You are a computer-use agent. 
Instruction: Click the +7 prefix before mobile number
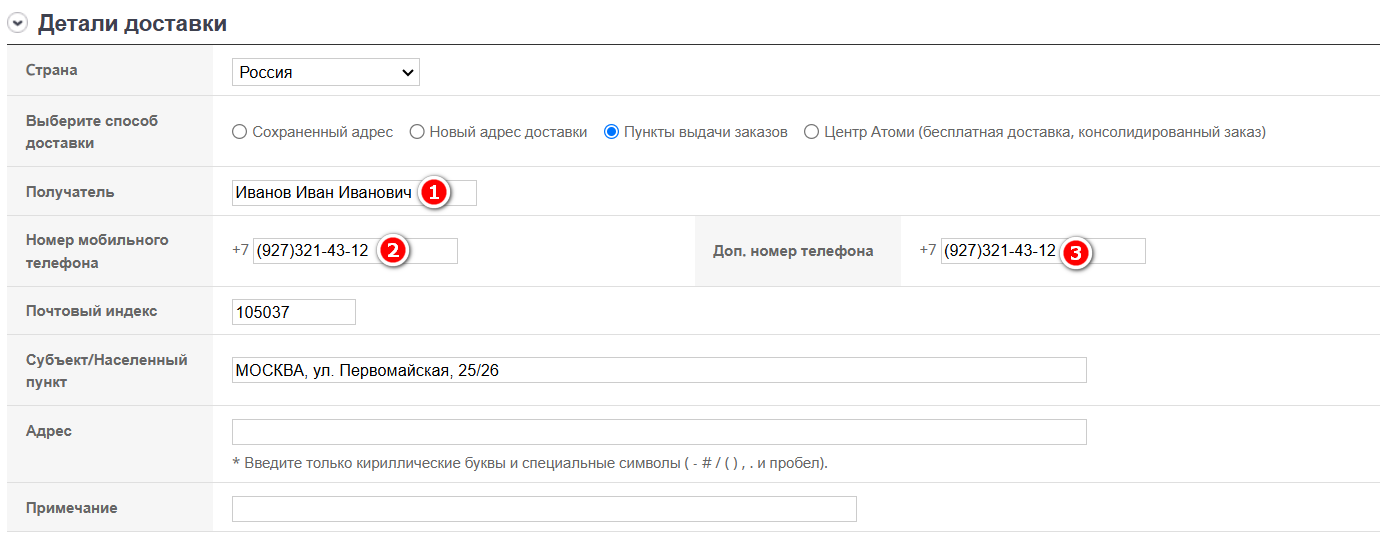pyautogui.click(x=240, y=250)
